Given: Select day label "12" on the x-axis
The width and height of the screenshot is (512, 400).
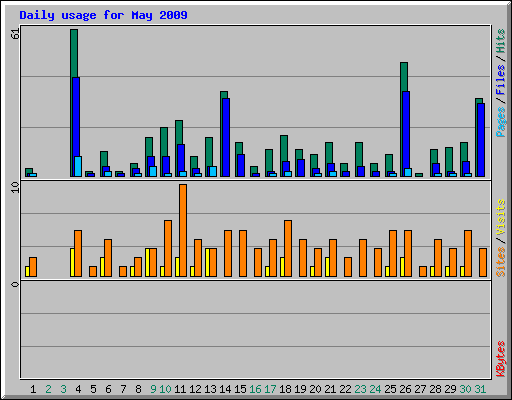Looking at the screenshot, I should point(195,389).
